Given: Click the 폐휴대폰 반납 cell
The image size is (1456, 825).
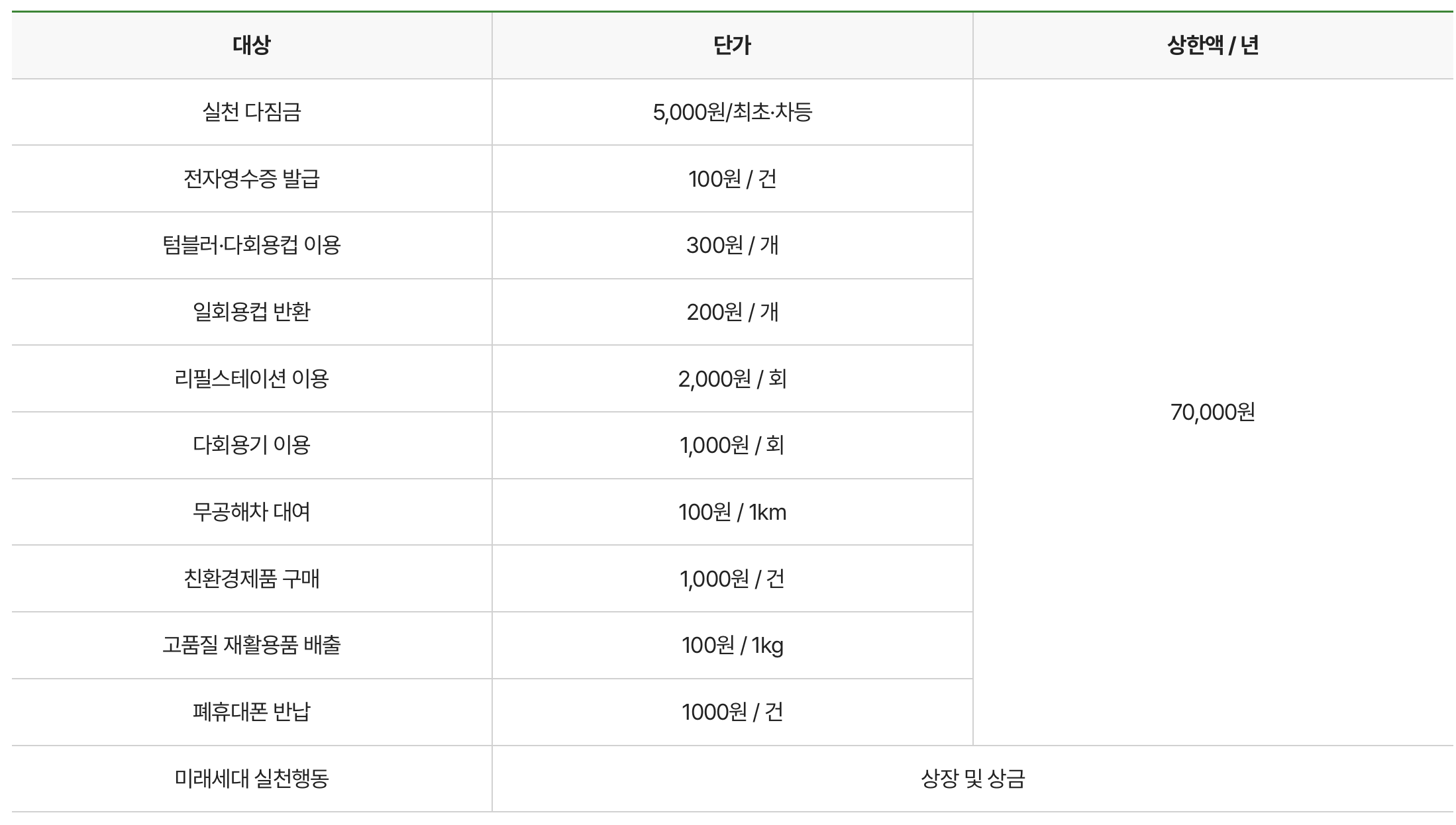Looking at the screenshot, I should pos(252,712).
